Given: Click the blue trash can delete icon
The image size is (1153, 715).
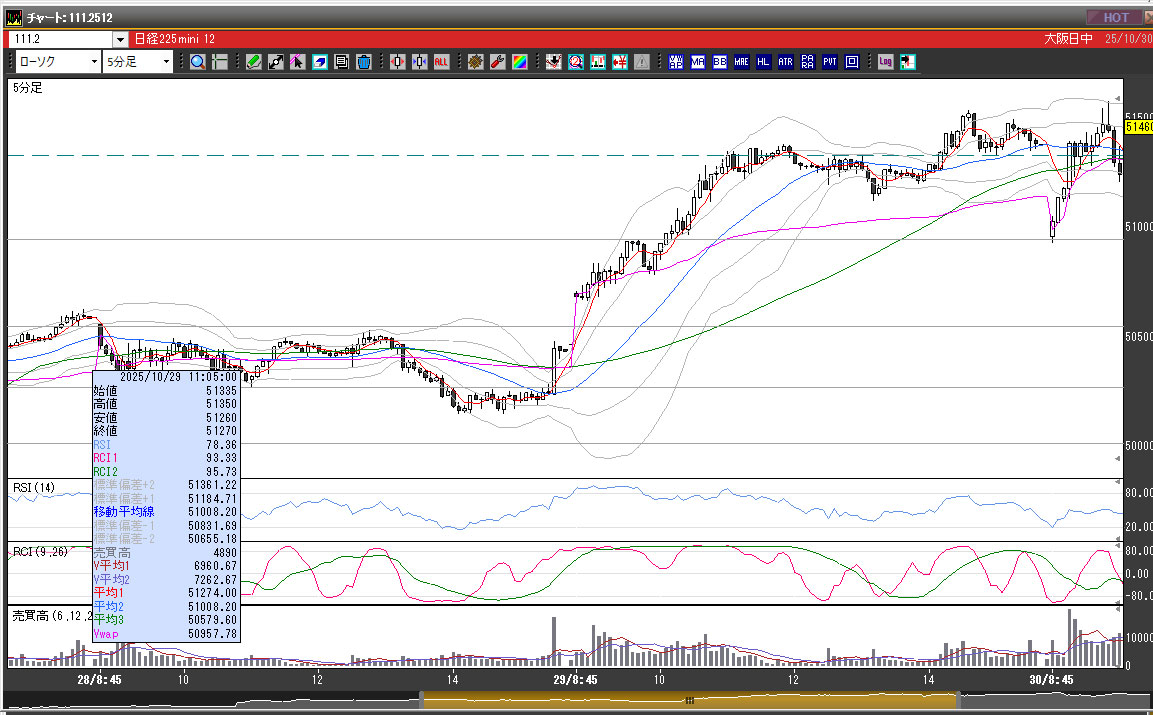Looking at the screenshot, I should [363, 62].
